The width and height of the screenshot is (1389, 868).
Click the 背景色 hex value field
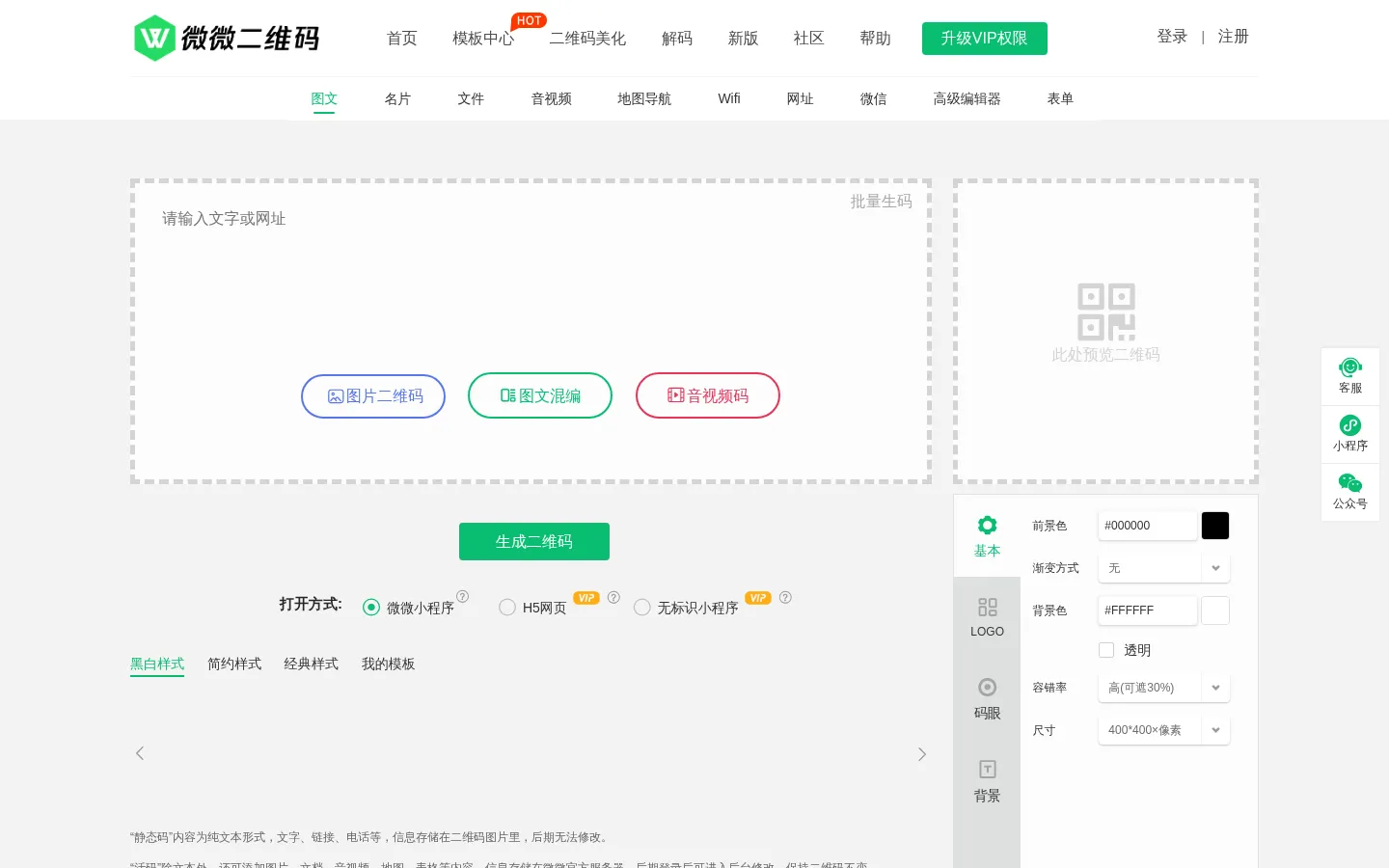pos(1148,610)
